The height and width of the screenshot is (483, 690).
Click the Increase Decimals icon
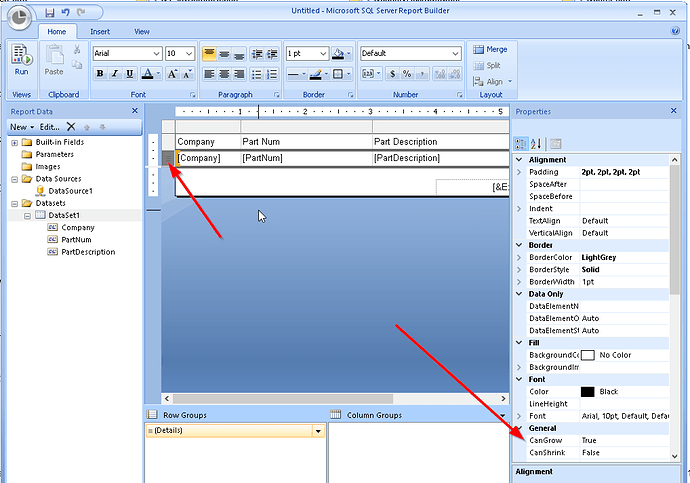(x=440, y=73)
